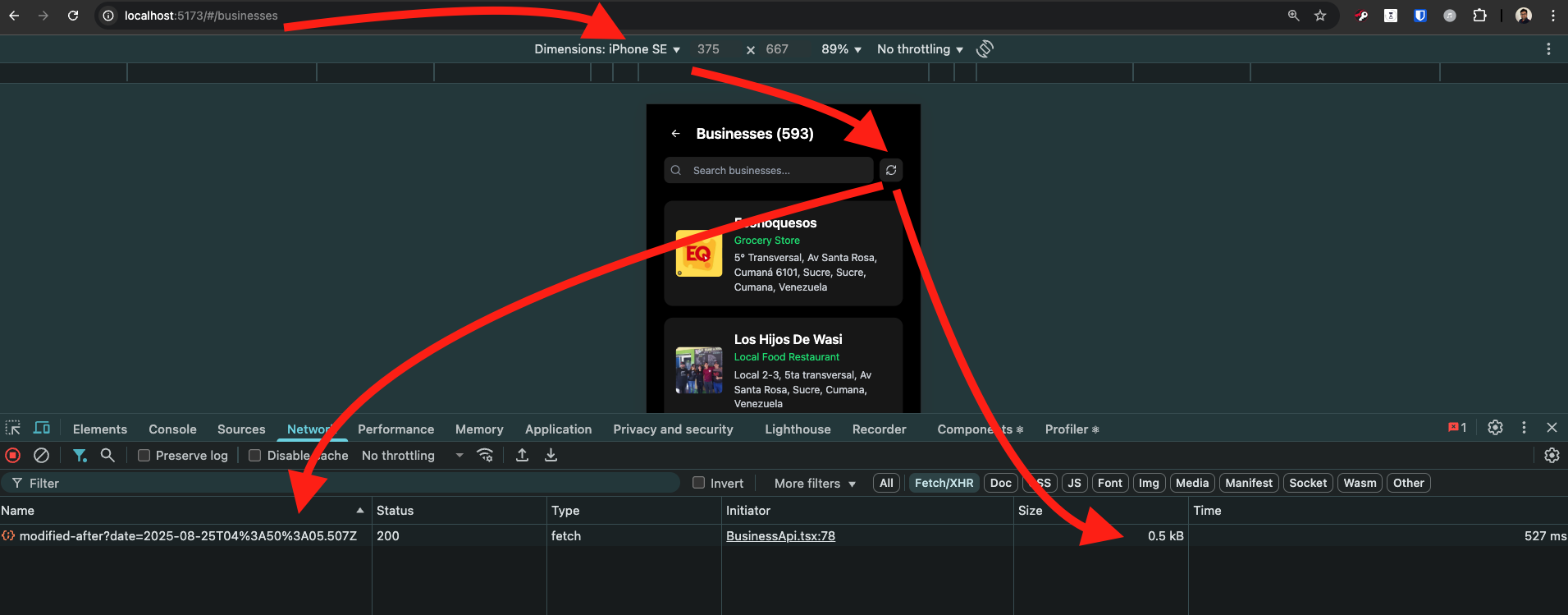Switch to the Memory tab
Image resolution: width=1568 pixels, height=615 pixels.
pyautogui.click(x=479, y=429)
